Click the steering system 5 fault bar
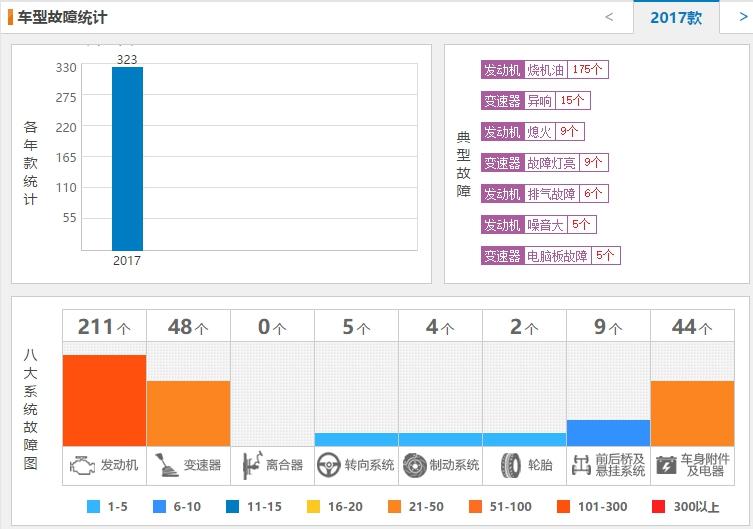 [356, 440]
